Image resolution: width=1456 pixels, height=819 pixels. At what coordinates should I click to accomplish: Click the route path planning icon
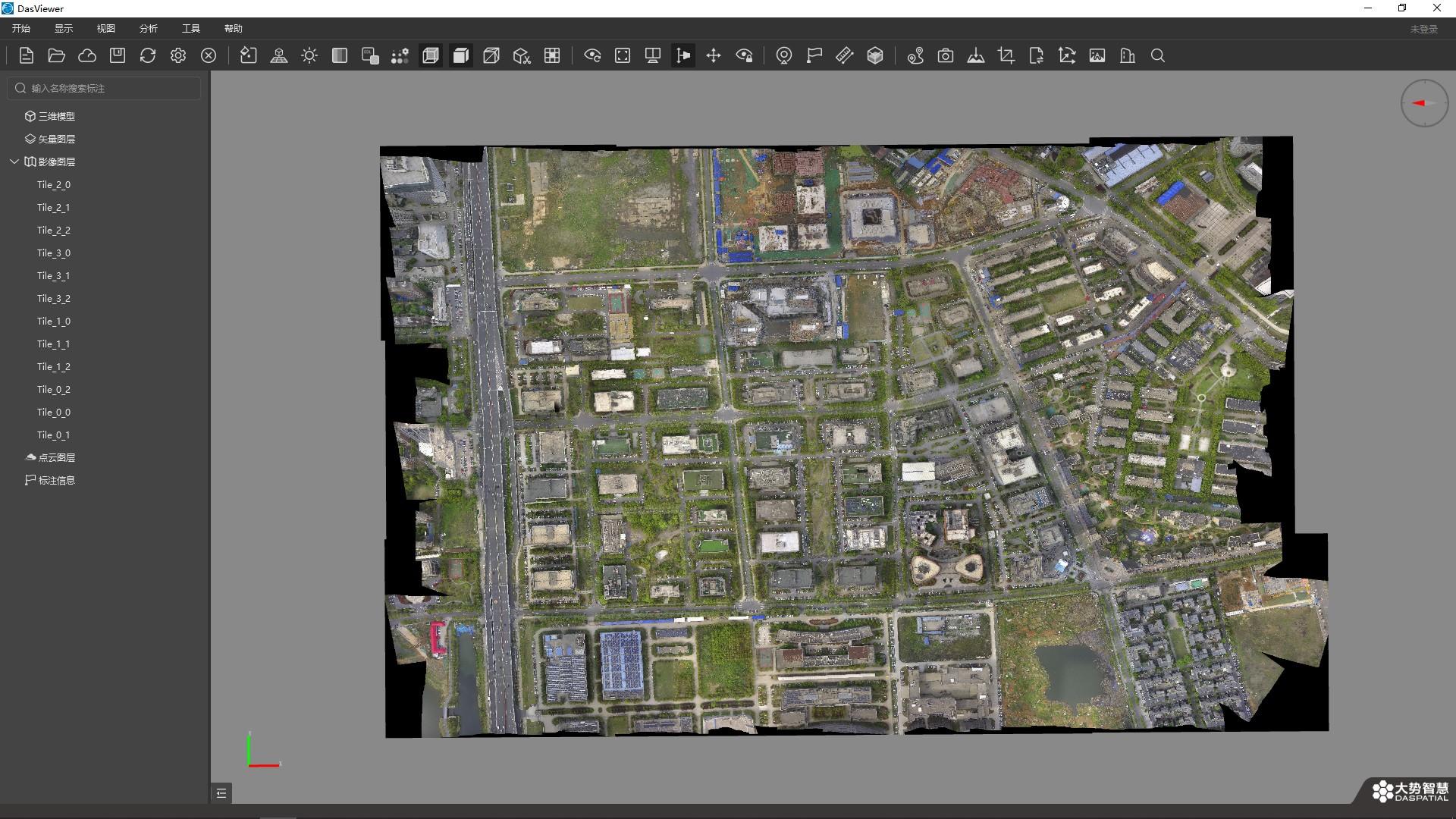pos(915,55)
